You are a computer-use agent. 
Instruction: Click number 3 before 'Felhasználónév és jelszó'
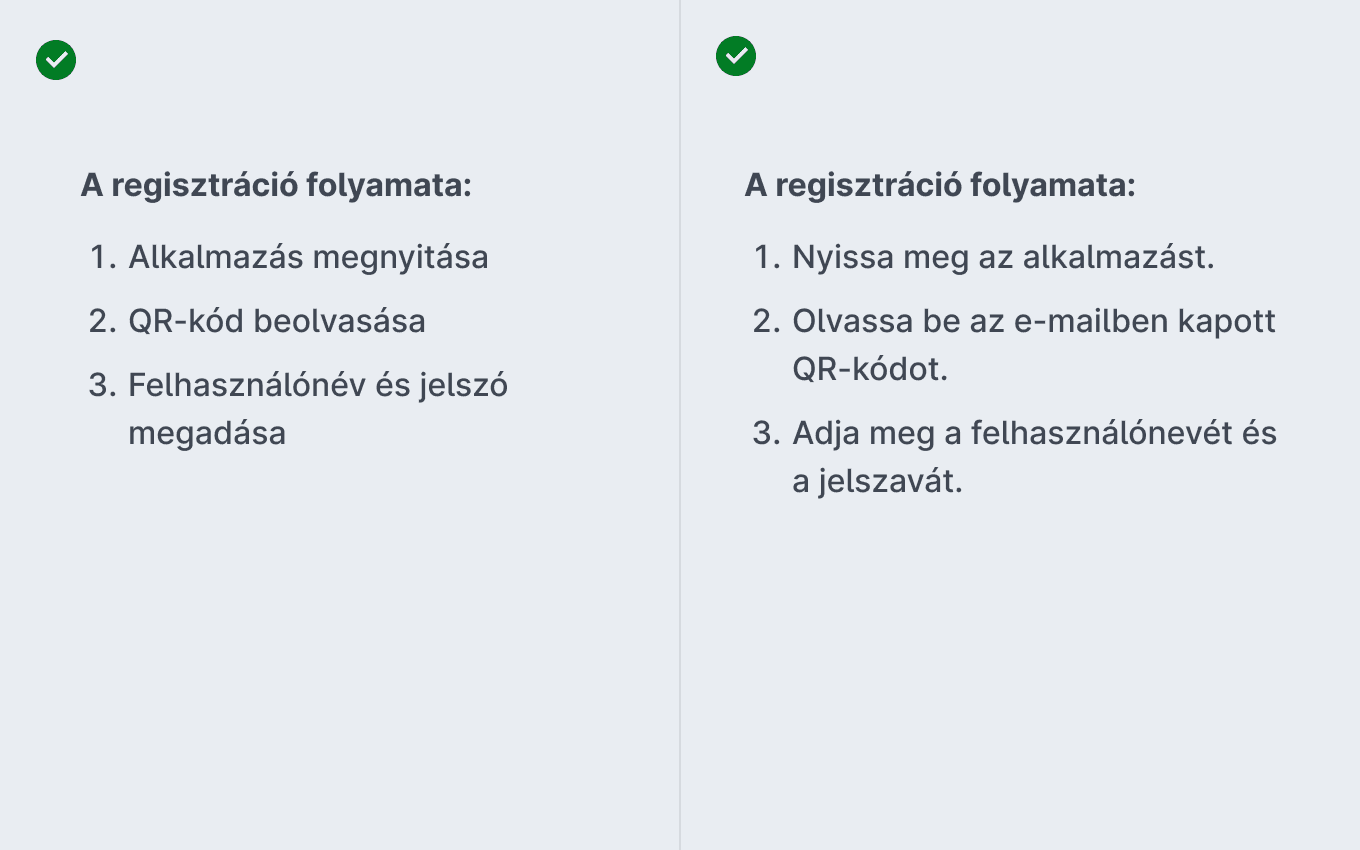pyautogui.click(x=103, y=385)
